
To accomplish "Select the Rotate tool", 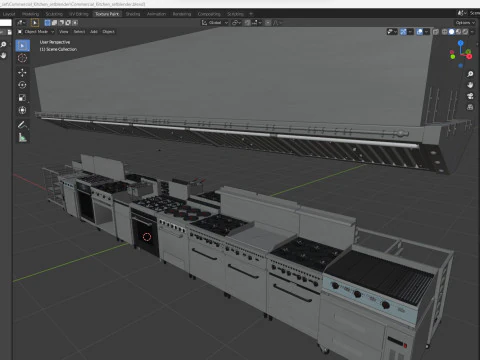I will [x=22, y=85].
